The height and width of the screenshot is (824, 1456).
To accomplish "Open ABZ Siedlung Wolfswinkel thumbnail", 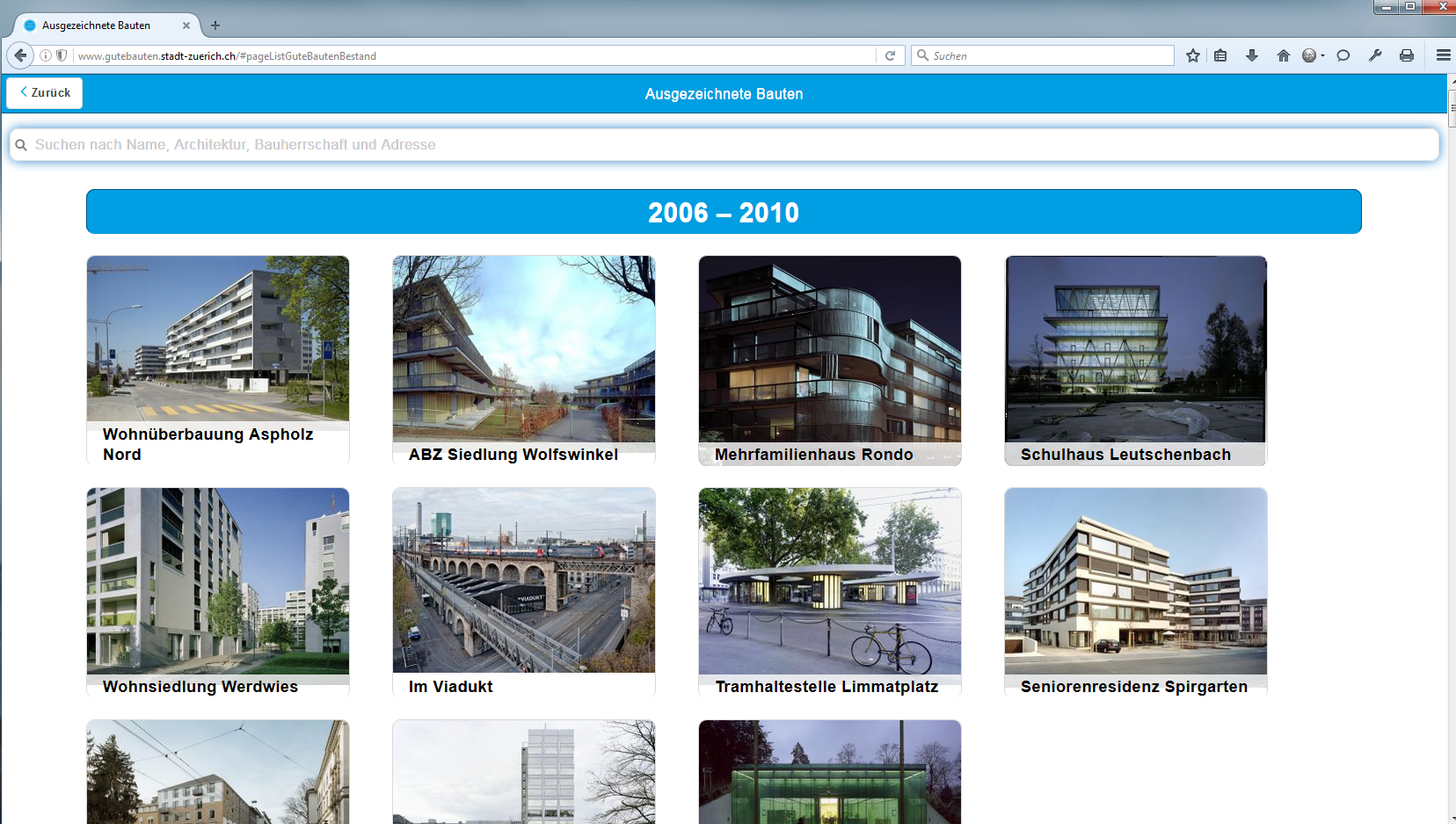I will 524,349.
